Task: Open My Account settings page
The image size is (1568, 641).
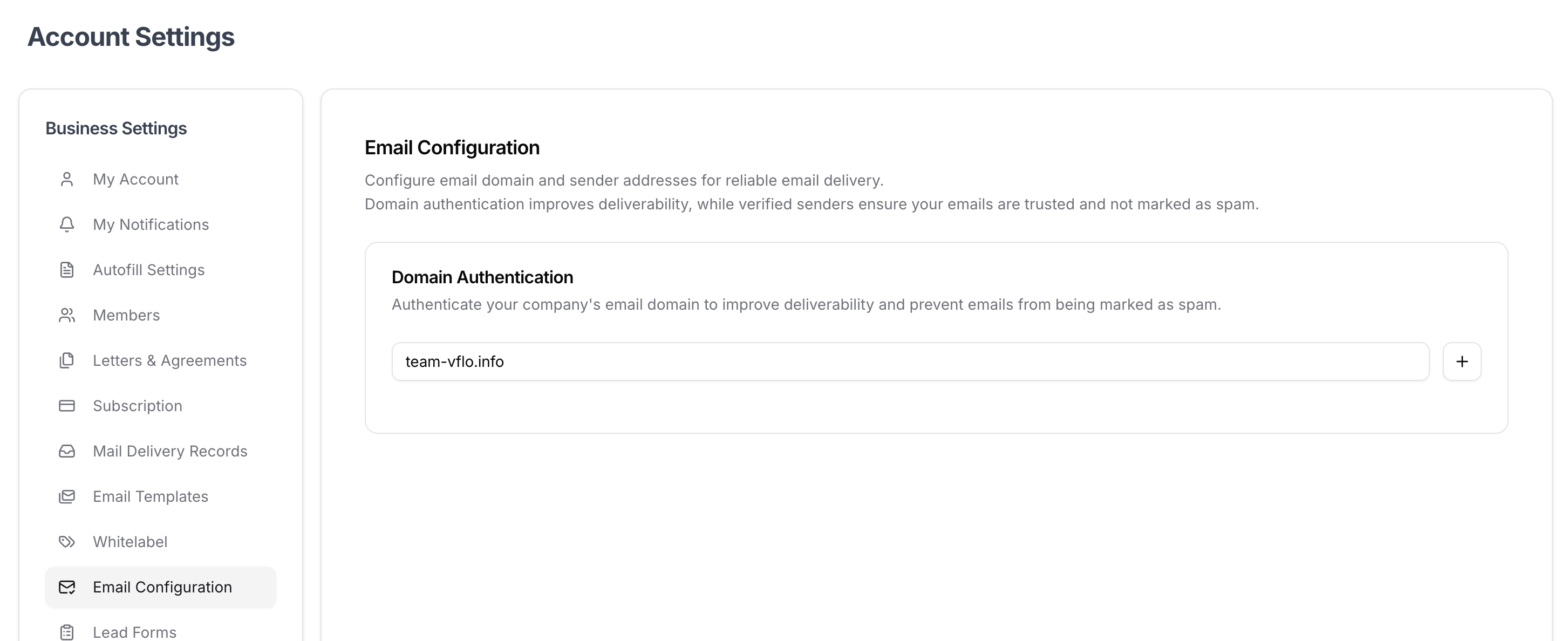Action: [136, 179]
